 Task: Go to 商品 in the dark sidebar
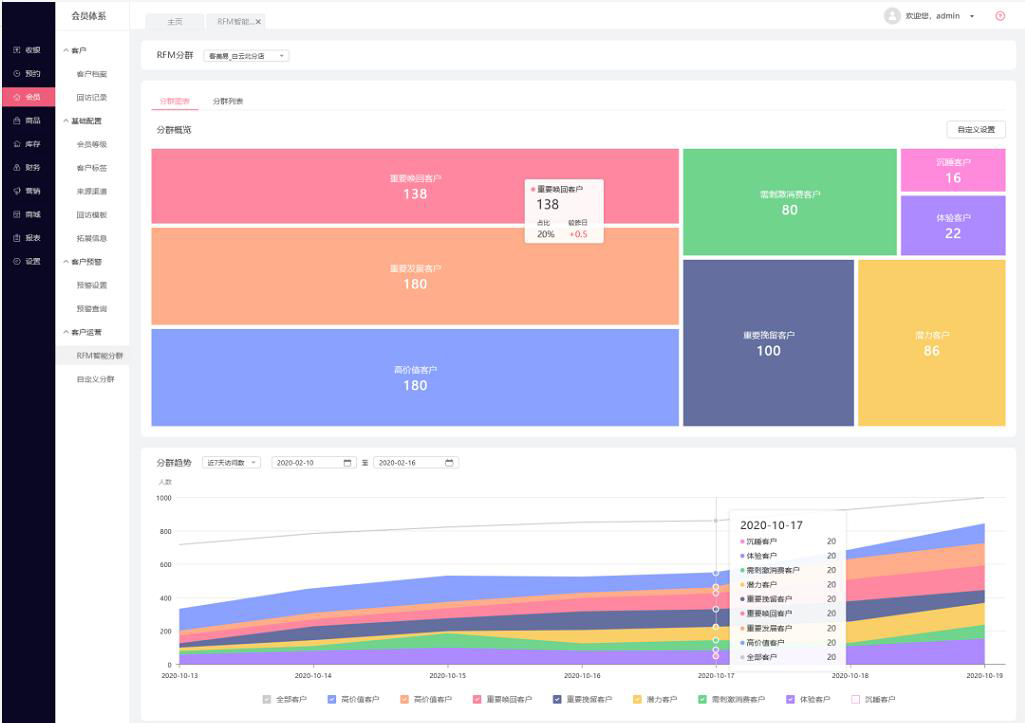27,120
